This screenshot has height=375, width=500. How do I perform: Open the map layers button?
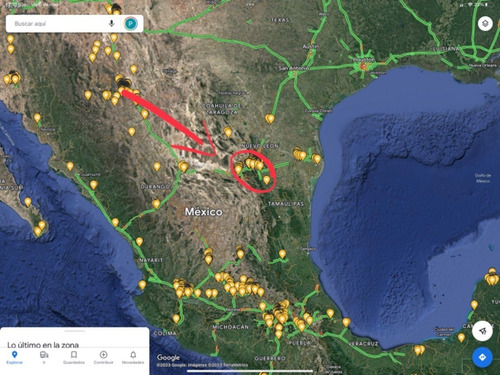[485, 24]
